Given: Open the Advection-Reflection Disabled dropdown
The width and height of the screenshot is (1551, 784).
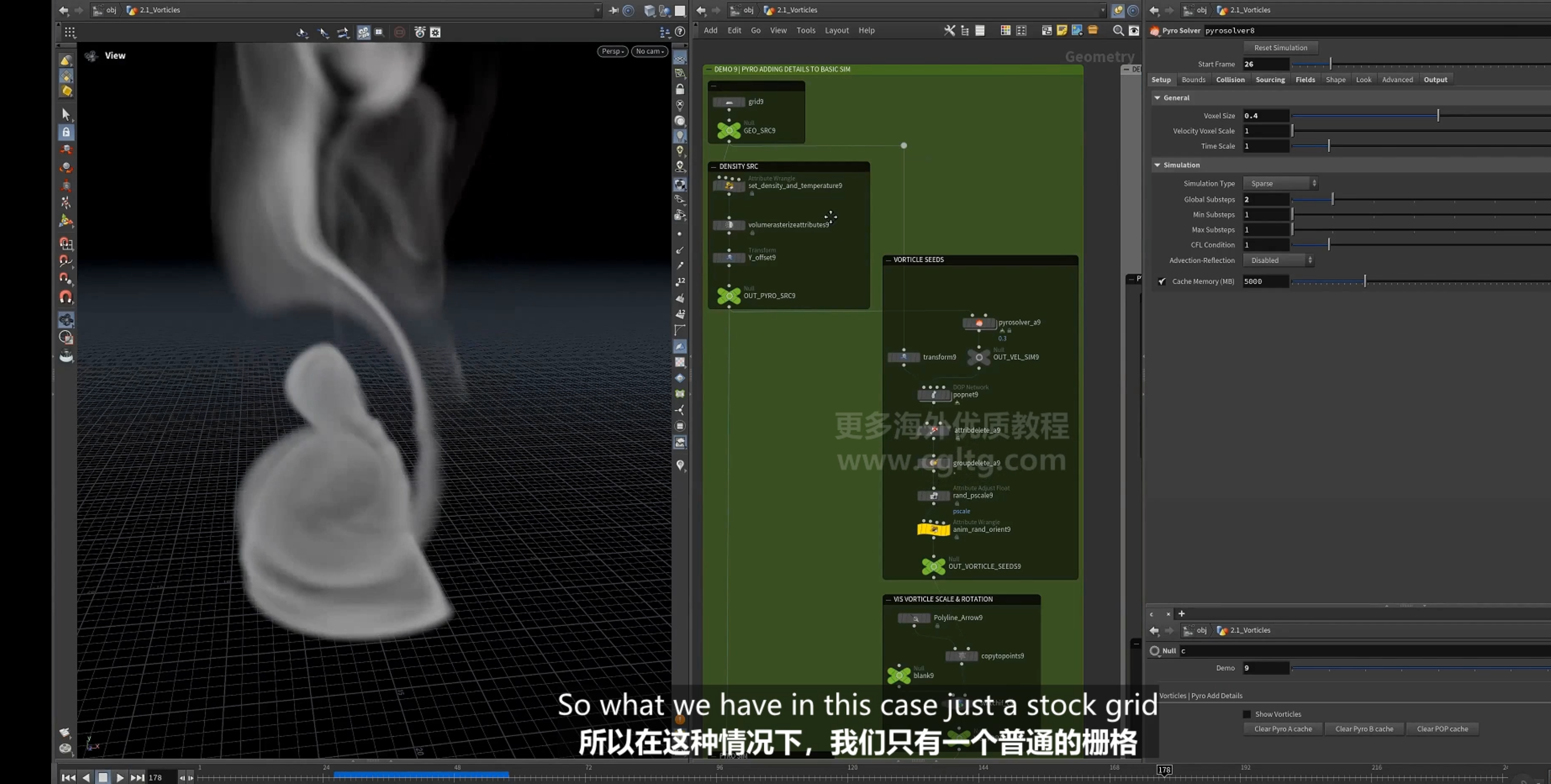Looking at the screenshot, I should coord(1278,260).
